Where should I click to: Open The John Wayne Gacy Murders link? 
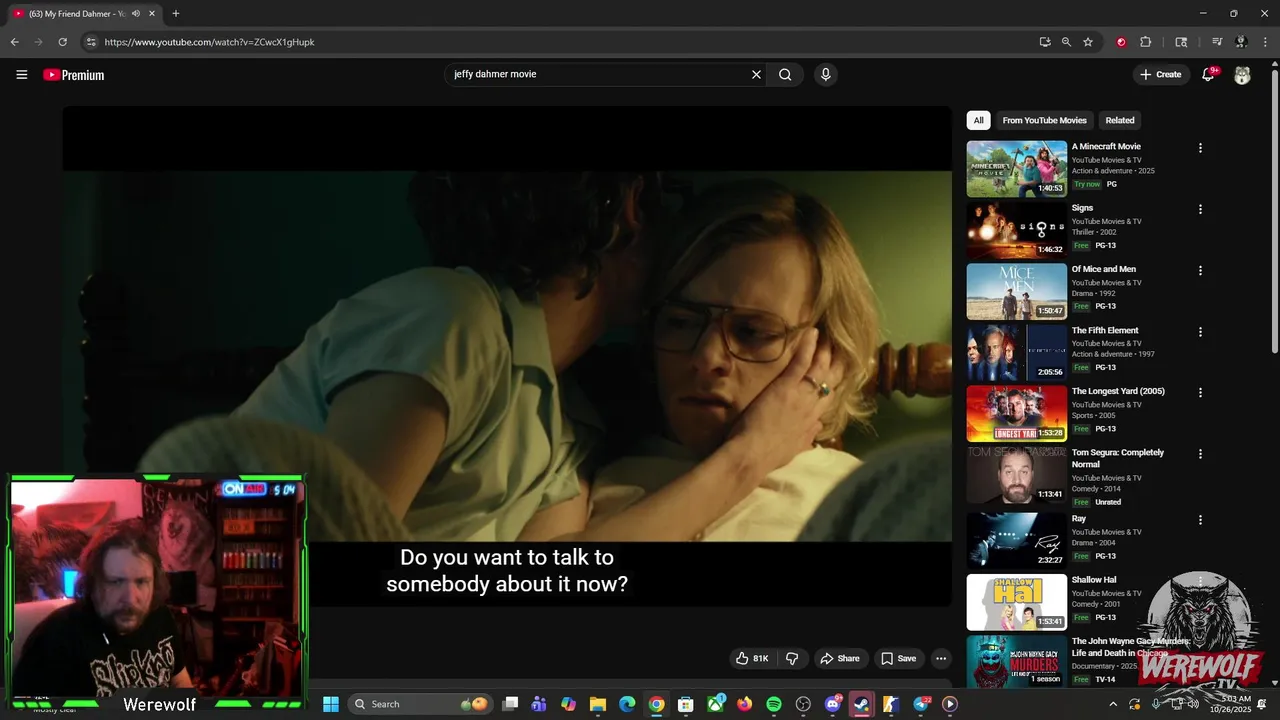coord(1131,647)
